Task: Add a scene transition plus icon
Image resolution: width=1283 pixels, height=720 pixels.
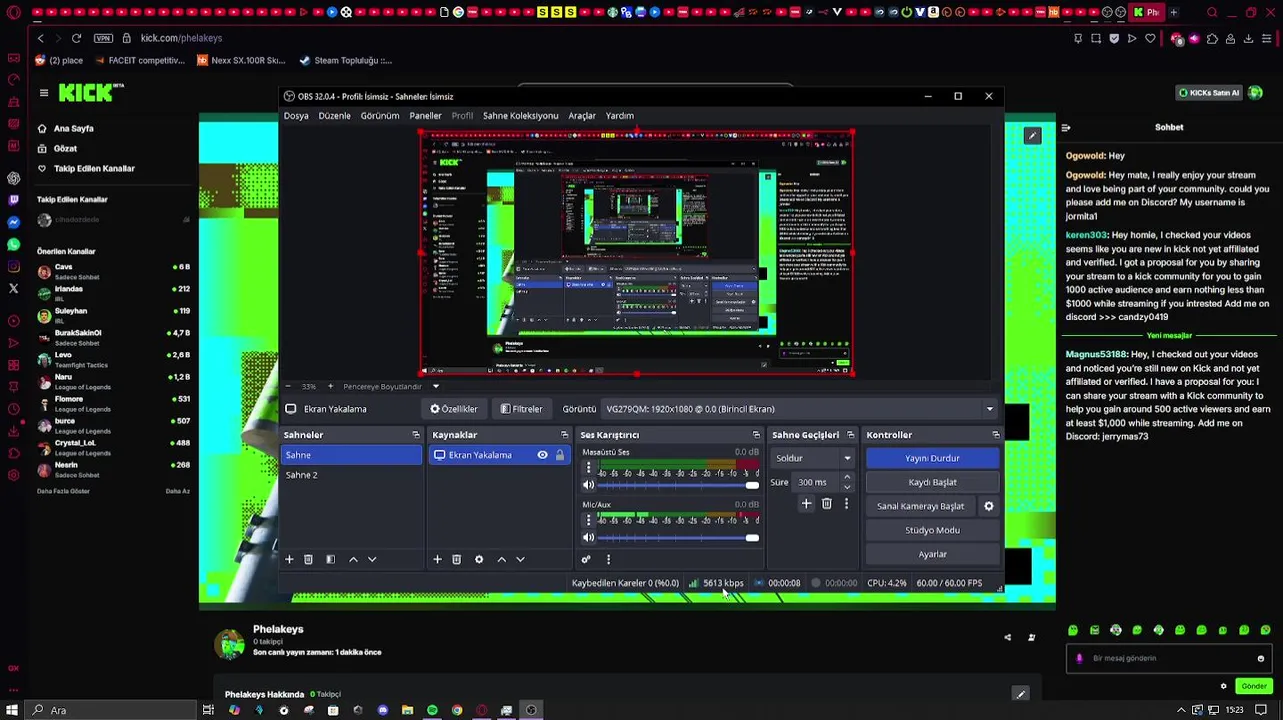Action: (806, 504)
